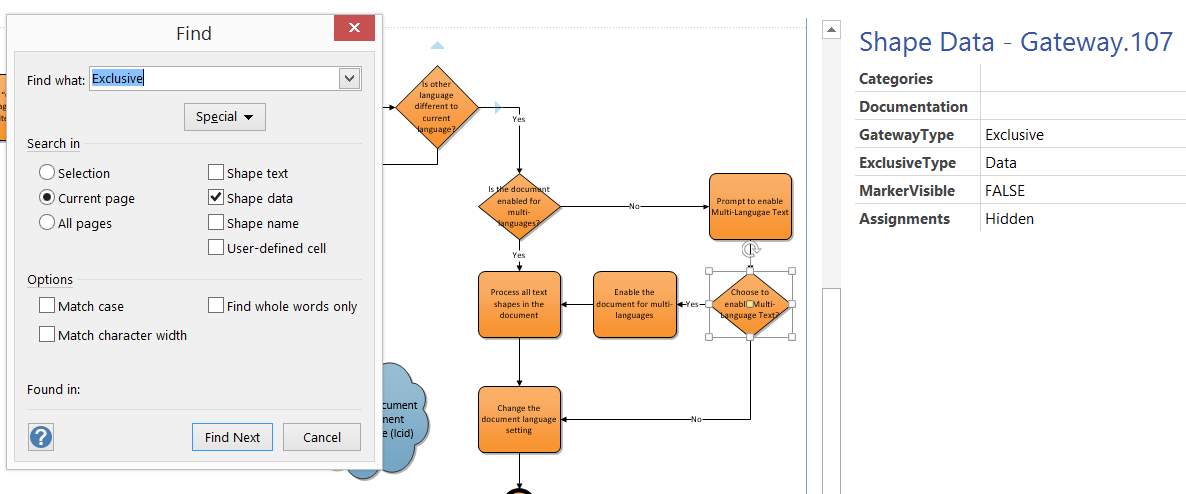
Task: Select the All pages radio button
Action: [47, 223]
